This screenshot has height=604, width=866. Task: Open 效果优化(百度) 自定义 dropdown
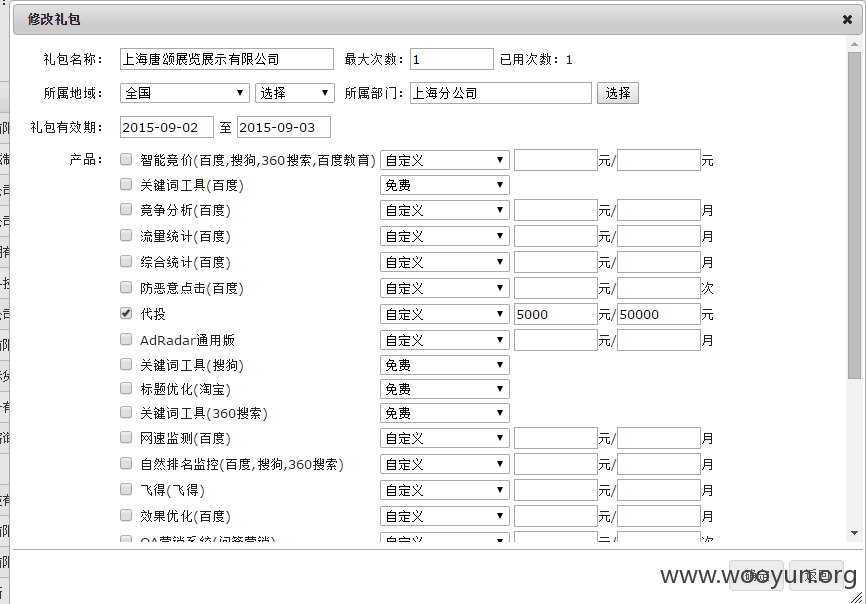point(445,516)
